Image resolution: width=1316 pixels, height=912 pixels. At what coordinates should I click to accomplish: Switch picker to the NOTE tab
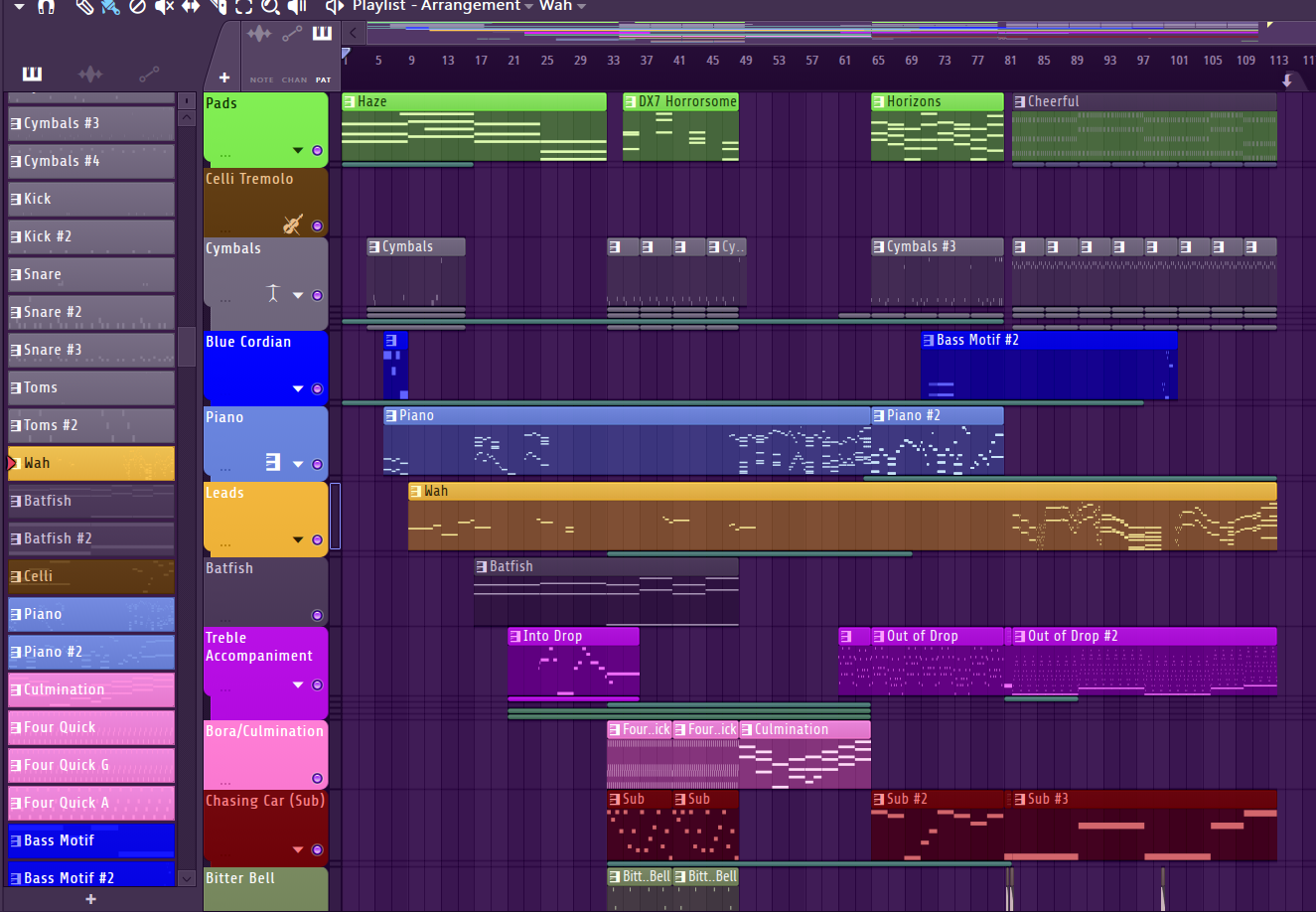(x=261, y=79)
